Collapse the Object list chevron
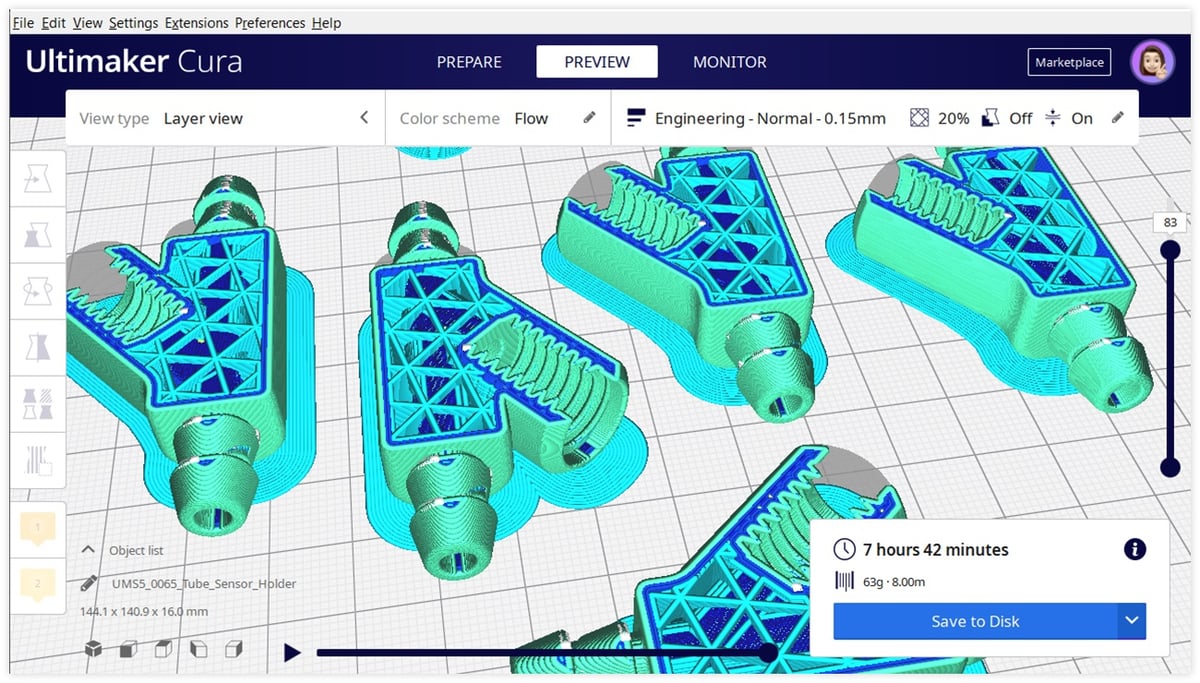This screenshot has width=1200, height=683. point(89,550)
